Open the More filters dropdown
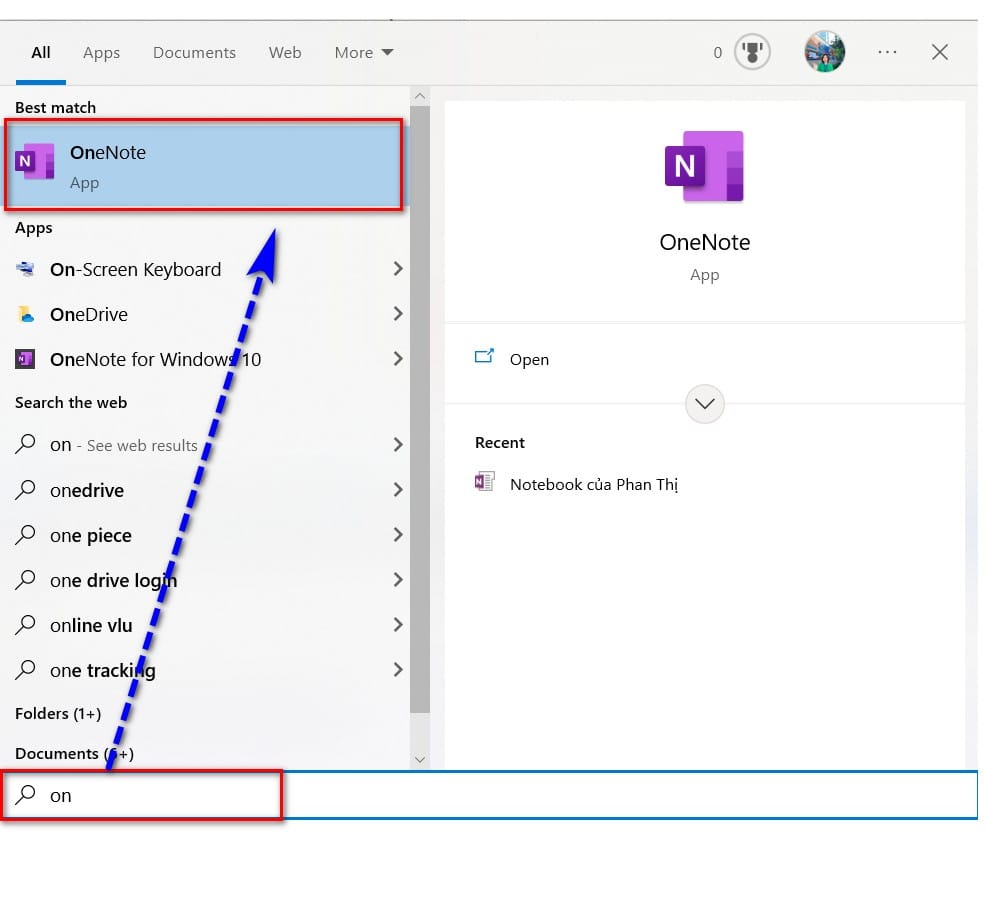This screenshot has width=987, height=899. tap(362, 52)
